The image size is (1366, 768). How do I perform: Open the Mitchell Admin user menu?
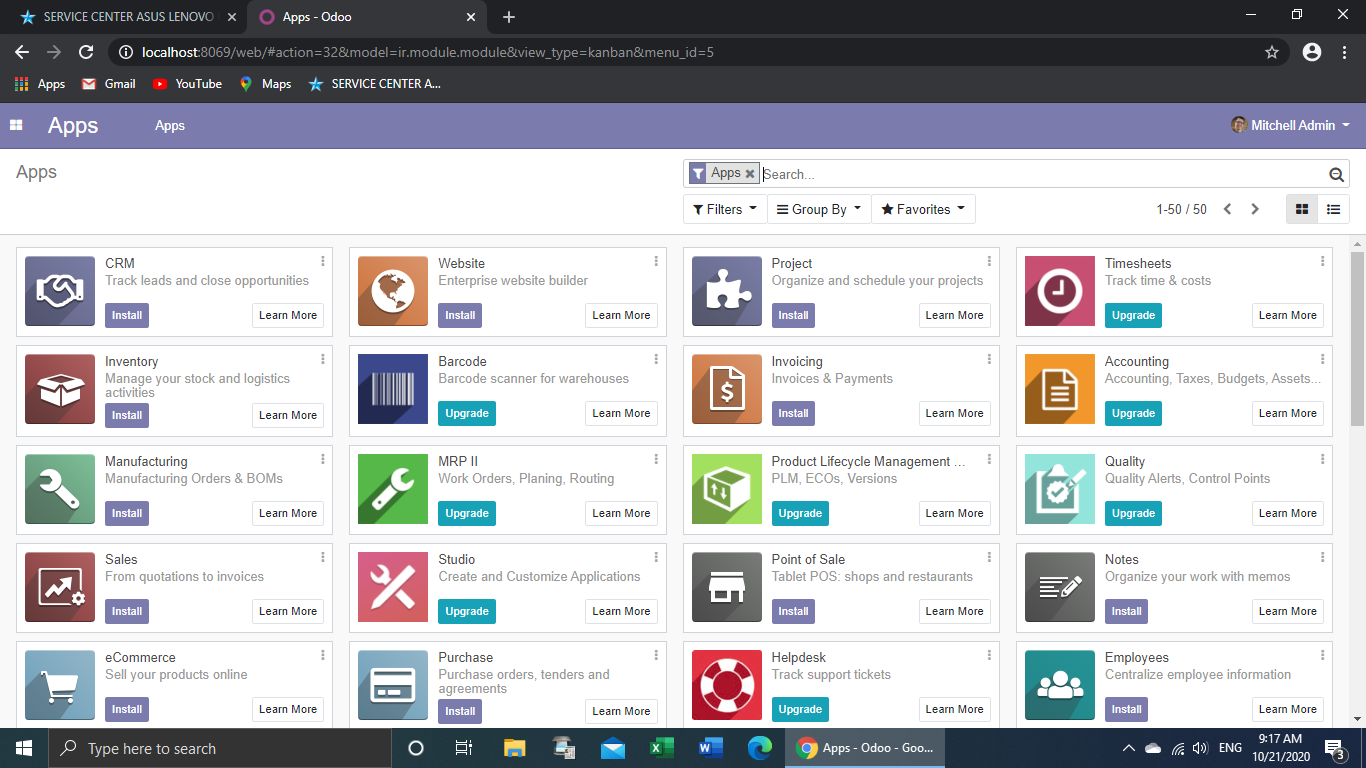click(x=1290, y=125)
